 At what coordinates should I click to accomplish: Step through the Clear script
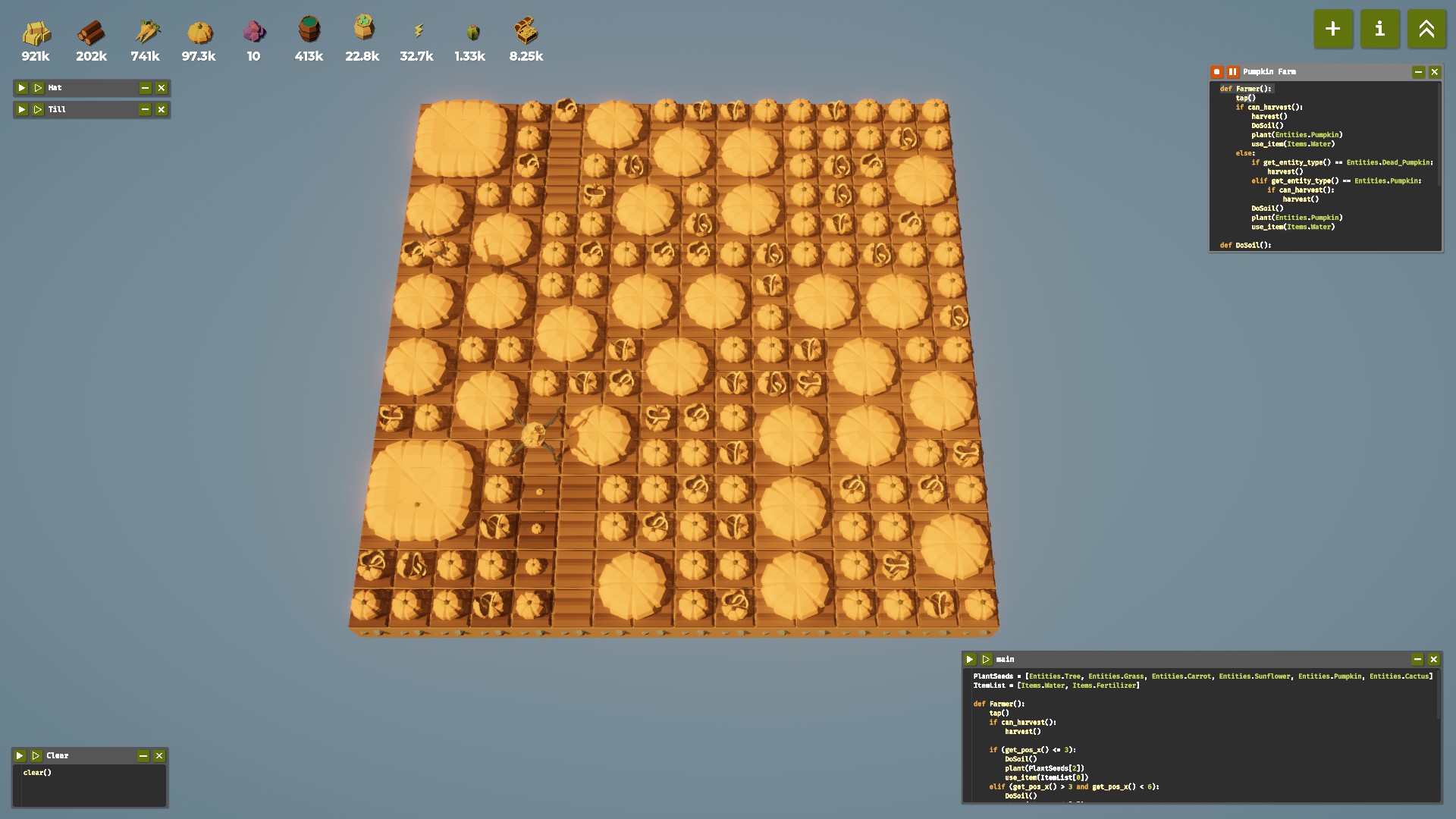tap(36, 756)
